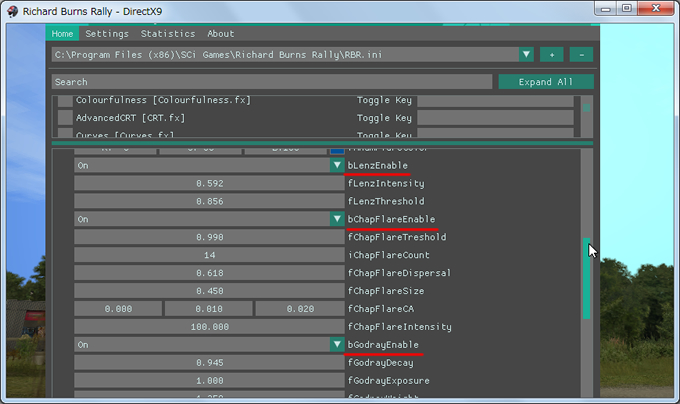Click the first fChapFlareCA value 0.000

(118, 309)
